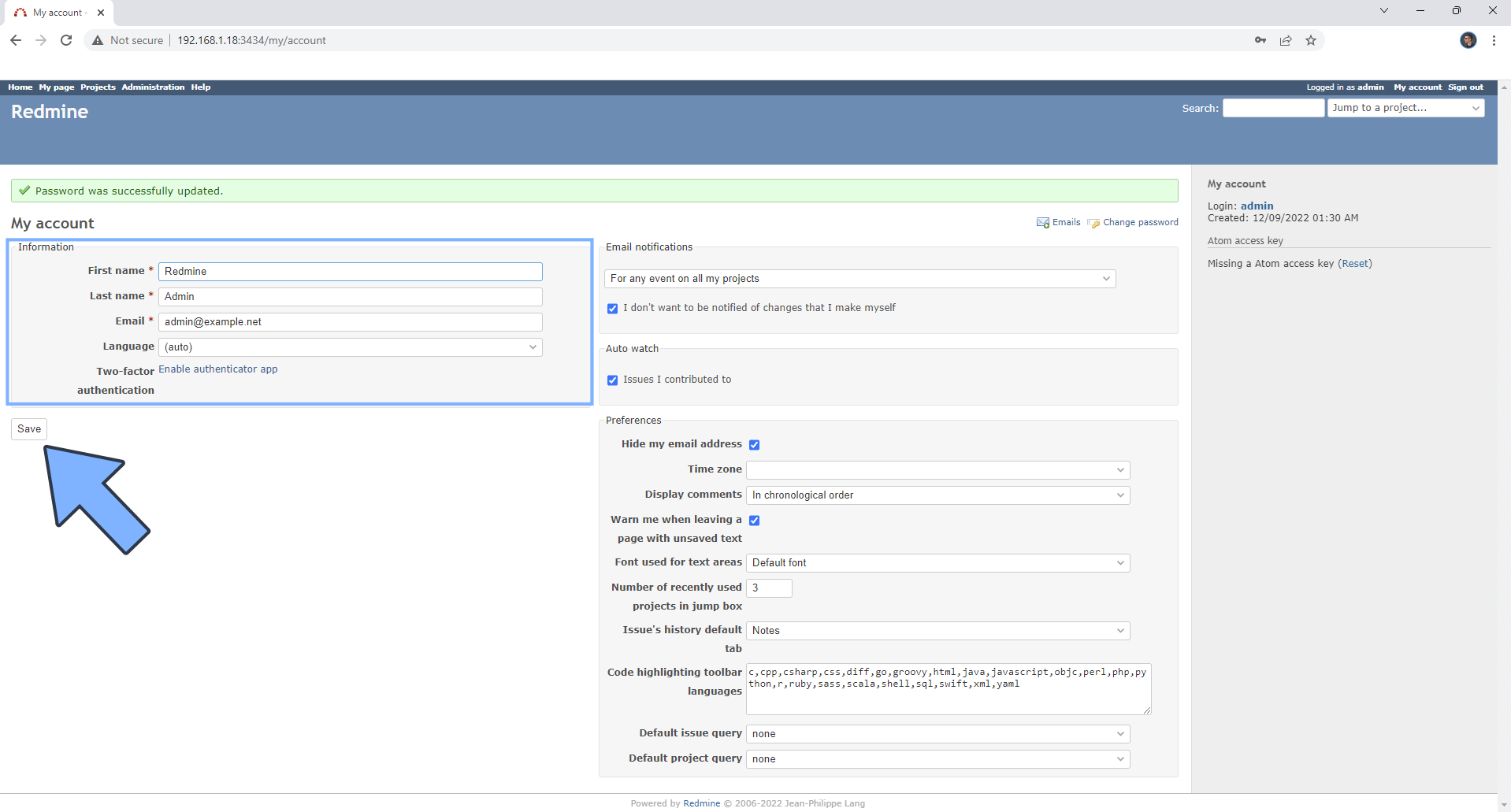Uncheck 'I don't want to be notified of changes'
Screen dimensions: 1511x812
pyautogui.click(x=612, y=308)
